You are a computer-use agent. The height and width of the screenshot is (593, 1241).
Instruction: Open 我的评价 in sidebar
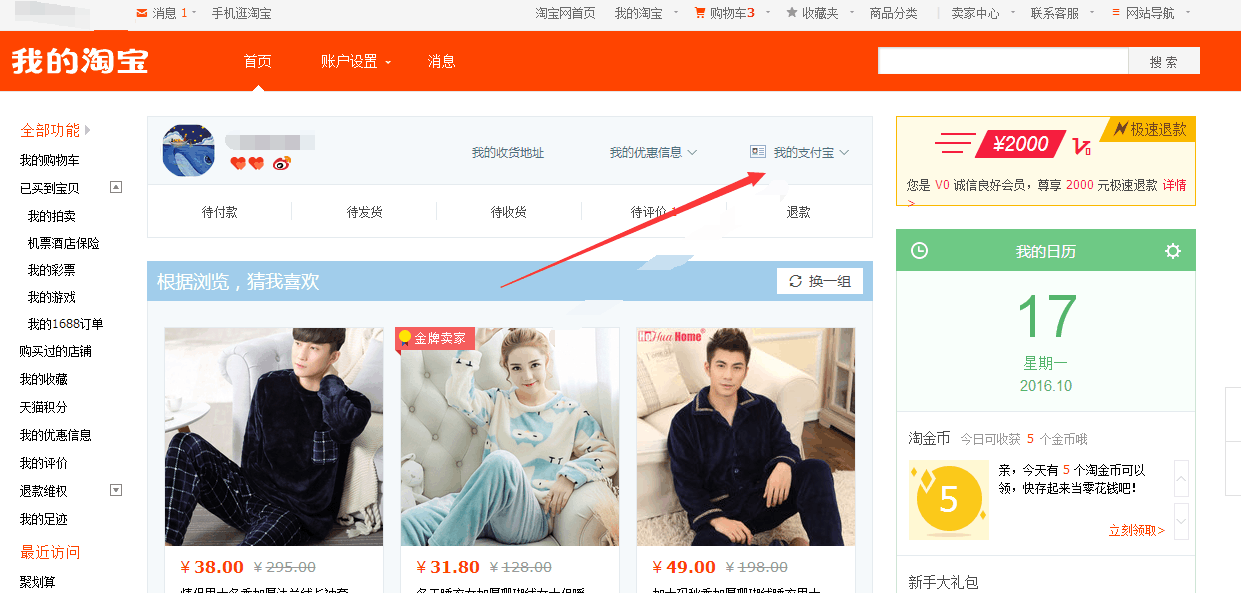44,463
